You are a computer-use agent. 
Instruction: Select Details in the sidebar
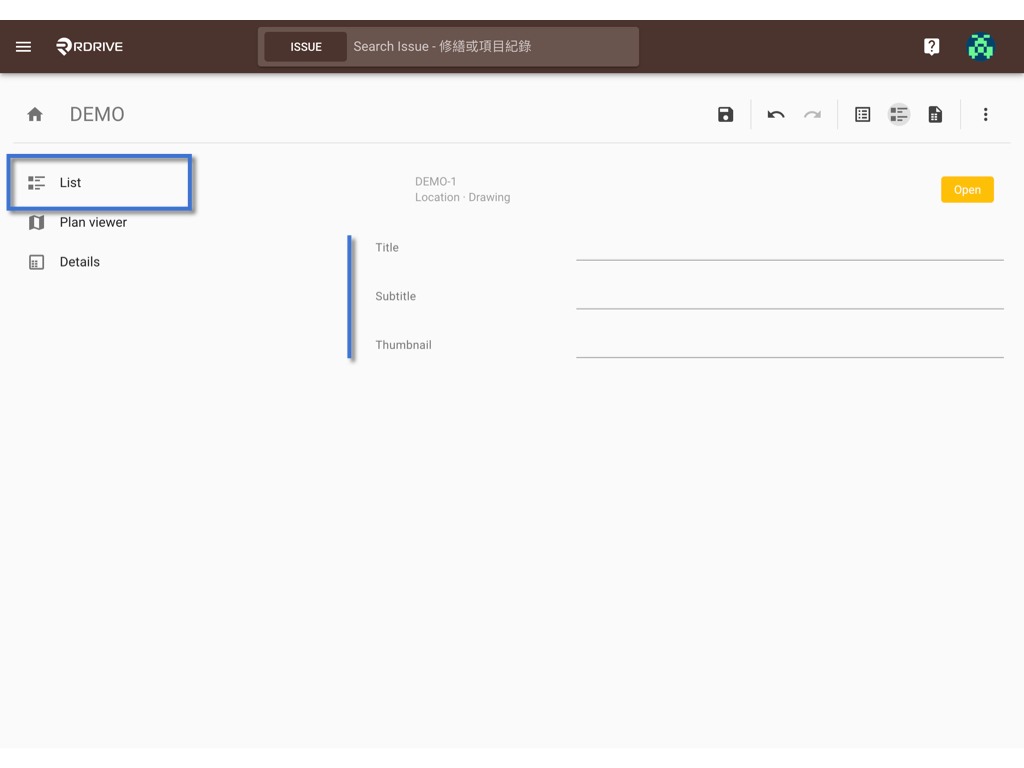[99, 262]
